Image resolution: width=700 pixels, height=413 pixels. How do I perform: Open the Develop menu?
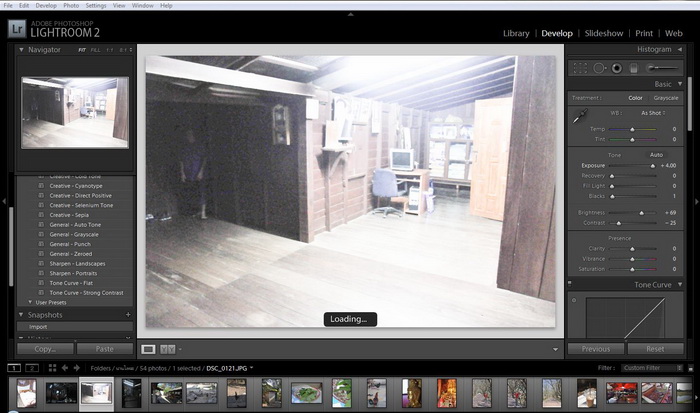coord(46,5)
